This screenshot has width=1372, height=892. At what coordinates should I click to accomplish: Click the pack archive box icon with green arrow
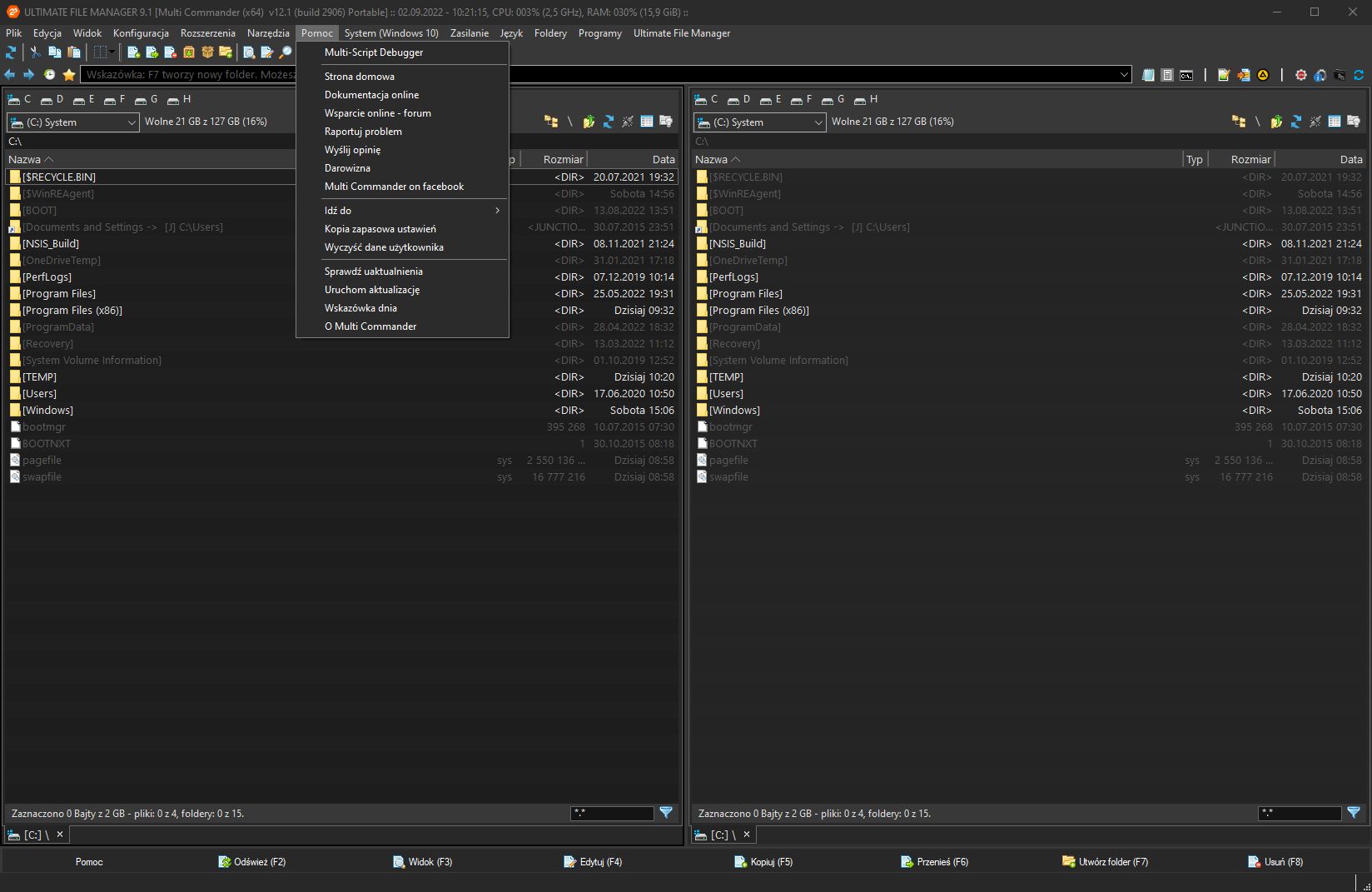click(x=189, y=52)
